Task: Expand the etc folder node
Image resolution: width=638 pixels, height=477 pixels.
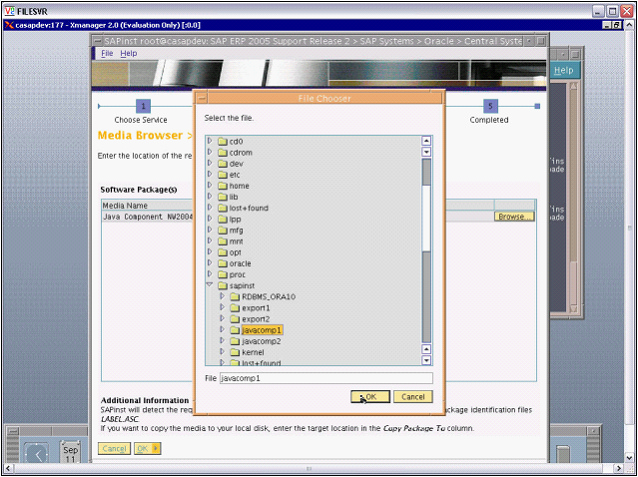Action: (x=210, y=175)
